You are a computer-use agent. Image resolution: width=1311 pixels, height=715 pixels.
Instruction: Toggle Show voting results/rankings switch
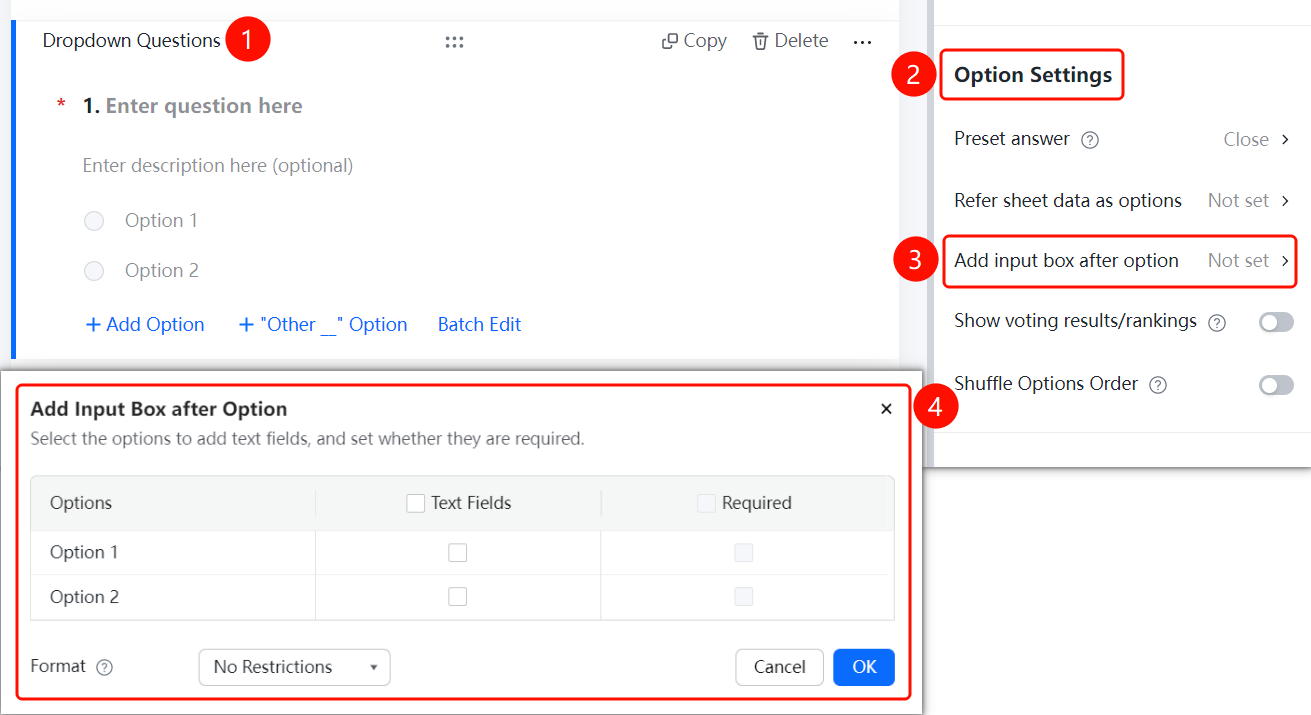[x=1276, y=322]
